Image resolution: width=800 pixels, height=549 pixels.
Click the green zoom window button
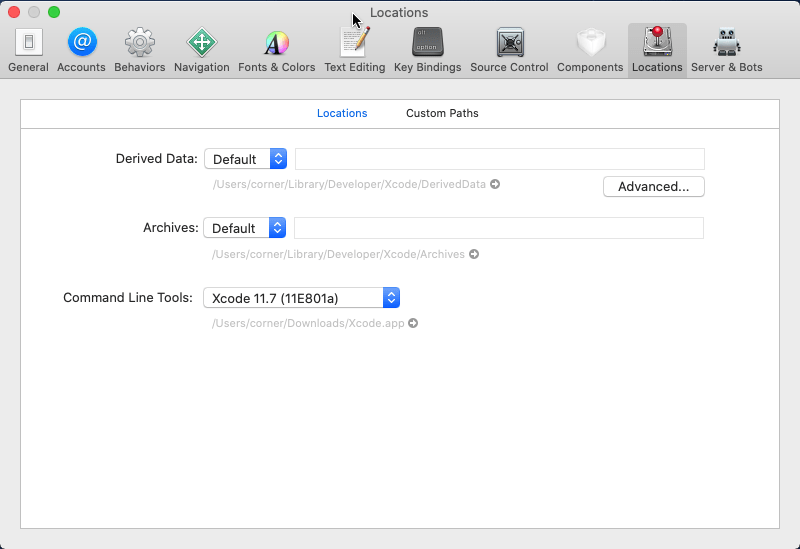pos(54,12)
